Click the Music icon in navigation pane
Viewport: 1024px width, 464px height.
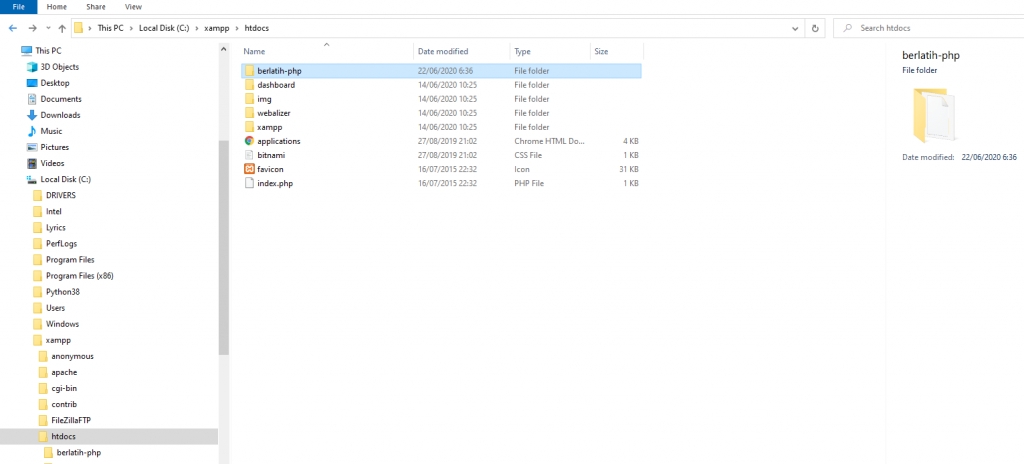coord(32,131)
